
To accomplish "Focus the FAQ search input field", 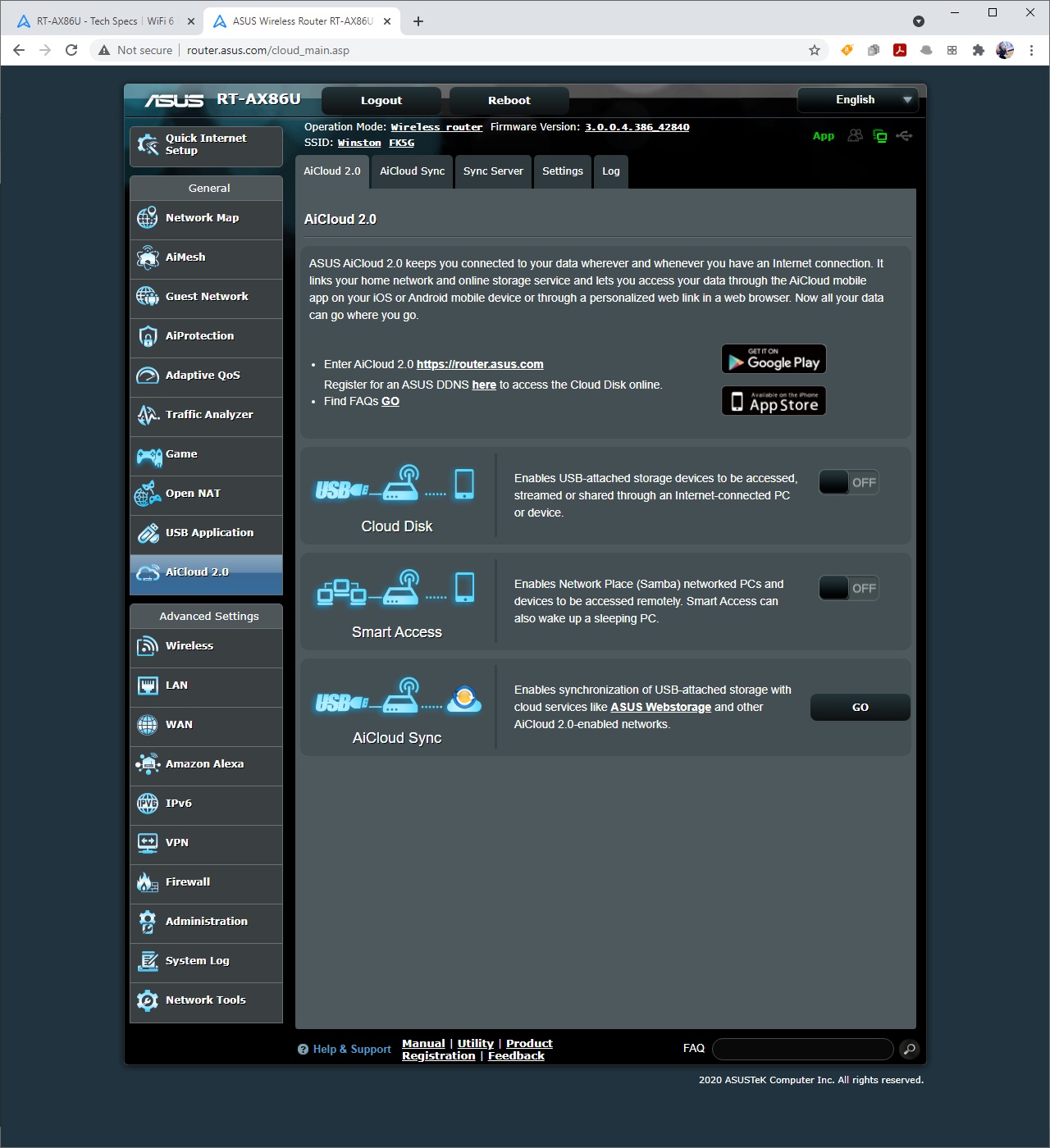I will (802, 1049).
